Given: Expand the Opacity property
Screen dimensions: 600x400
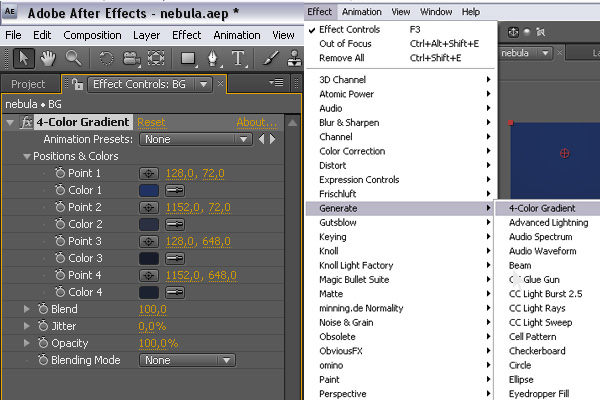Looking at the screenshot, I should point(26,343).
